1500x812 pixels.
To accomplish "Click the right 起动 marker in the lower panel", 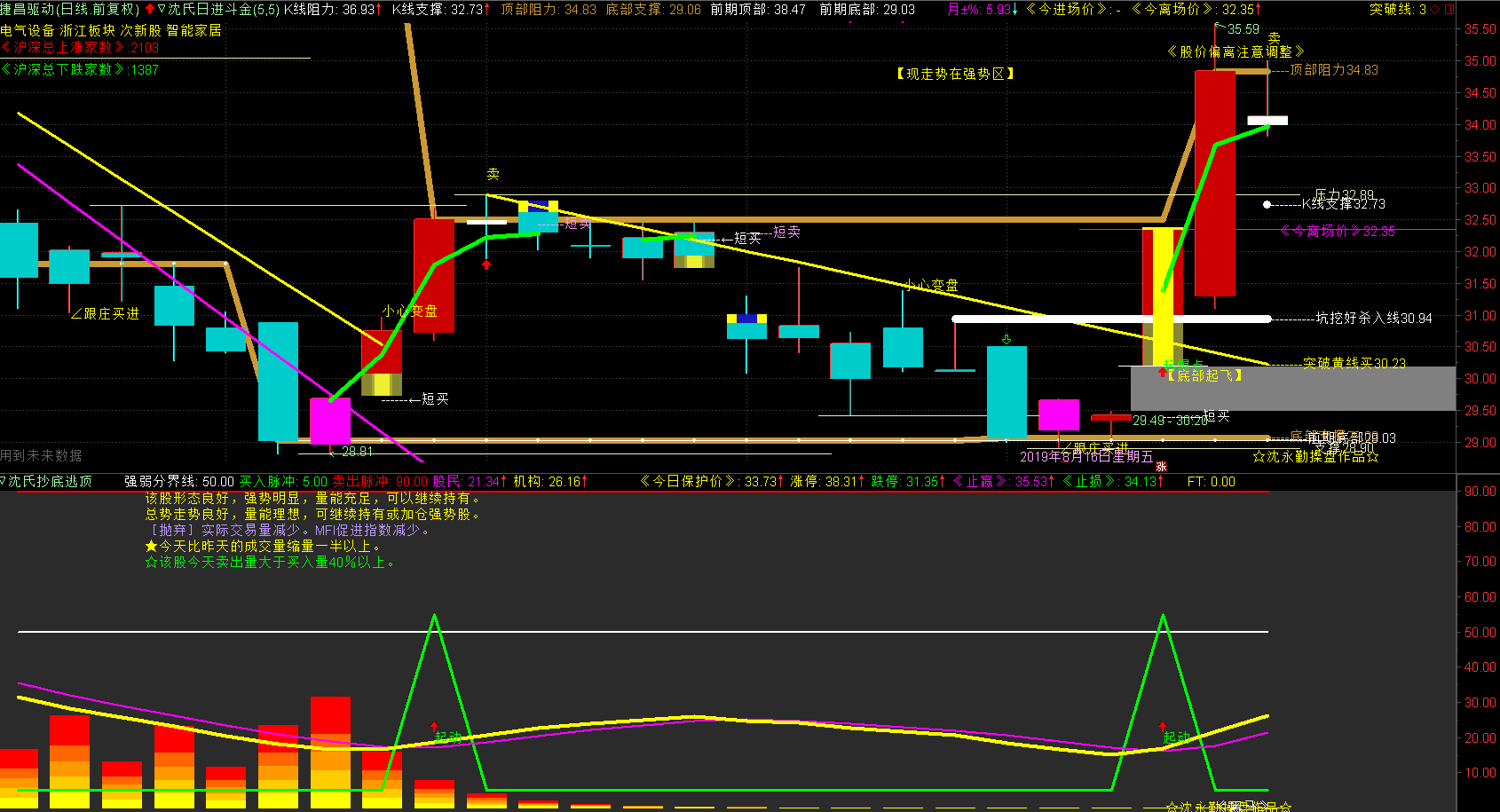I will coord(1177,737).
